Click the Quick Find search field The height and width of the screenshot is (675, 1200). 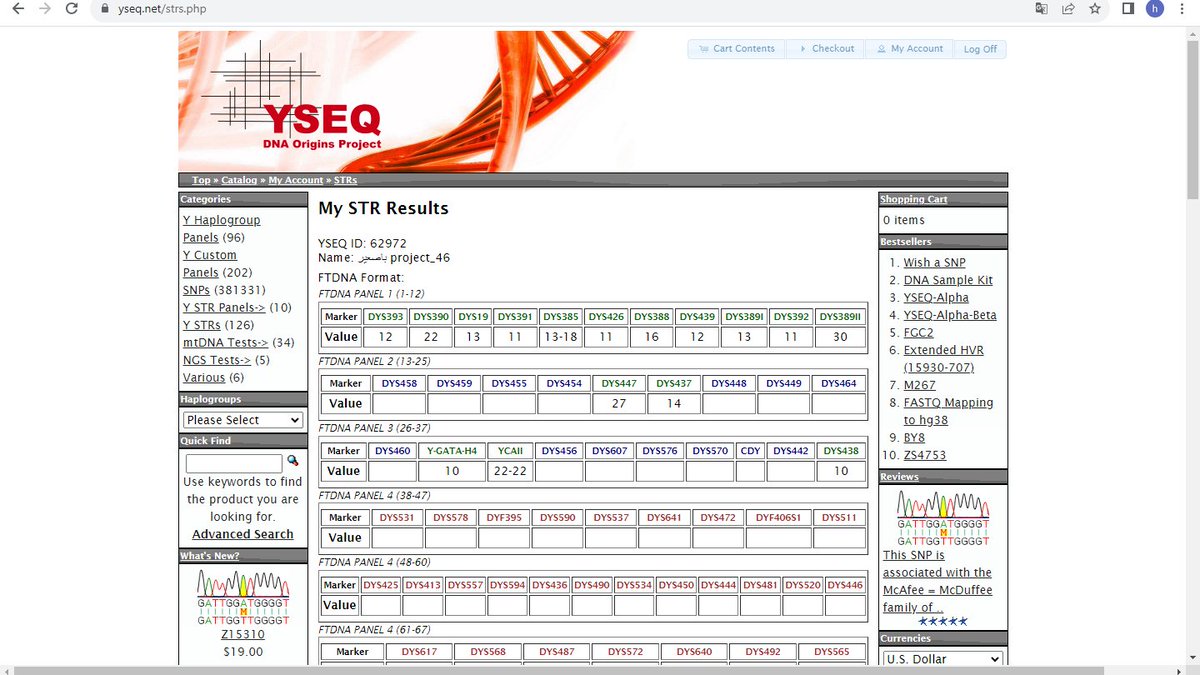tap(234, 463)
